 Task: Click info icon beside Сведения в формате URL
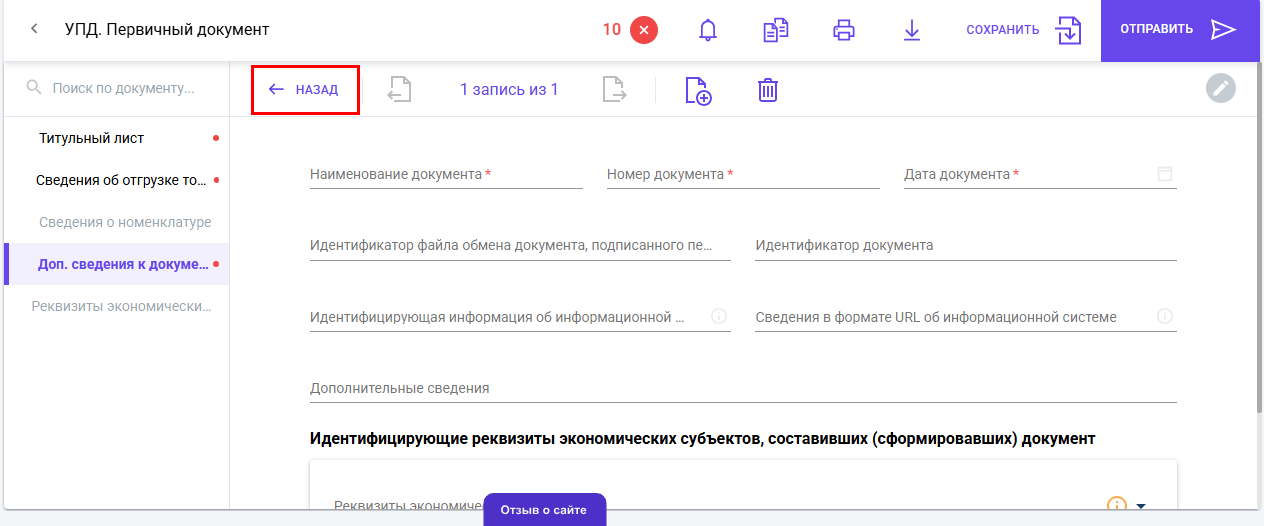[1165, 316]
